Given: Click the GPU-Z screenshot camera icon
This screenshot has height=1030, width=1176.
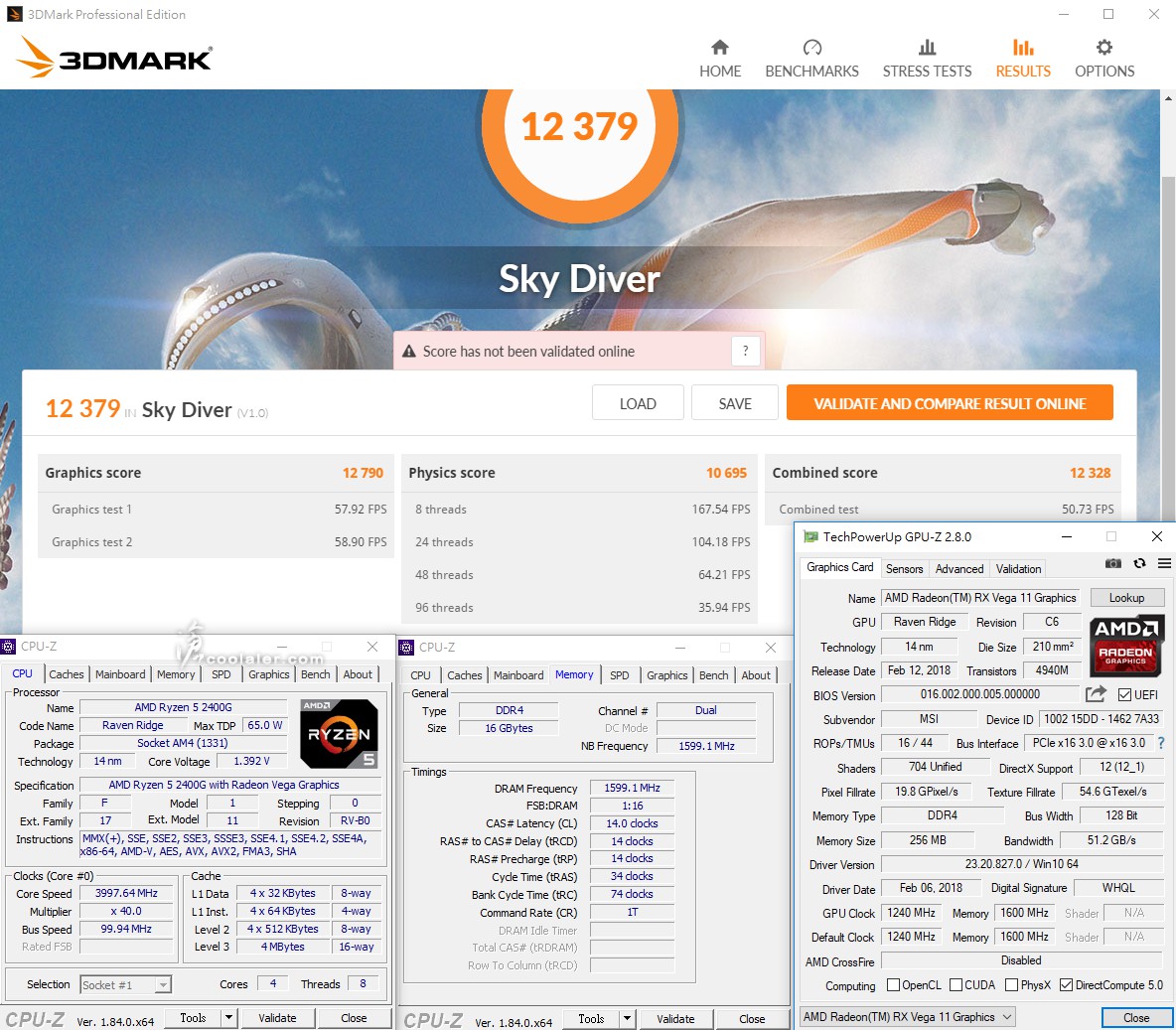Looking at the screenshot, I should pos(1113,563).
